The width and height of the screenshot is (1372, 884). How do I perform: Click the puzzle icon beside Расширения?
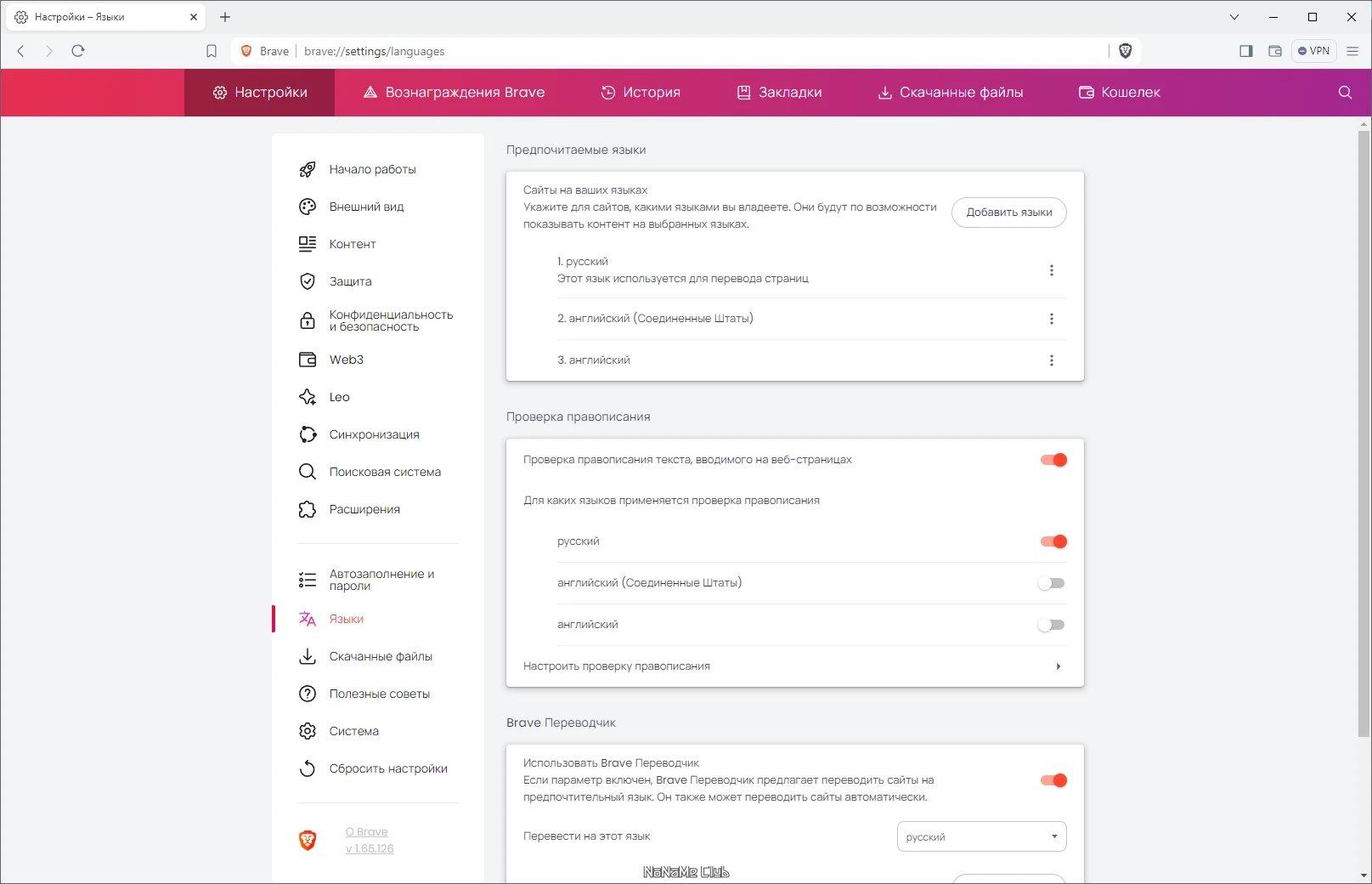pyautogui.click(x=308, y=509)
